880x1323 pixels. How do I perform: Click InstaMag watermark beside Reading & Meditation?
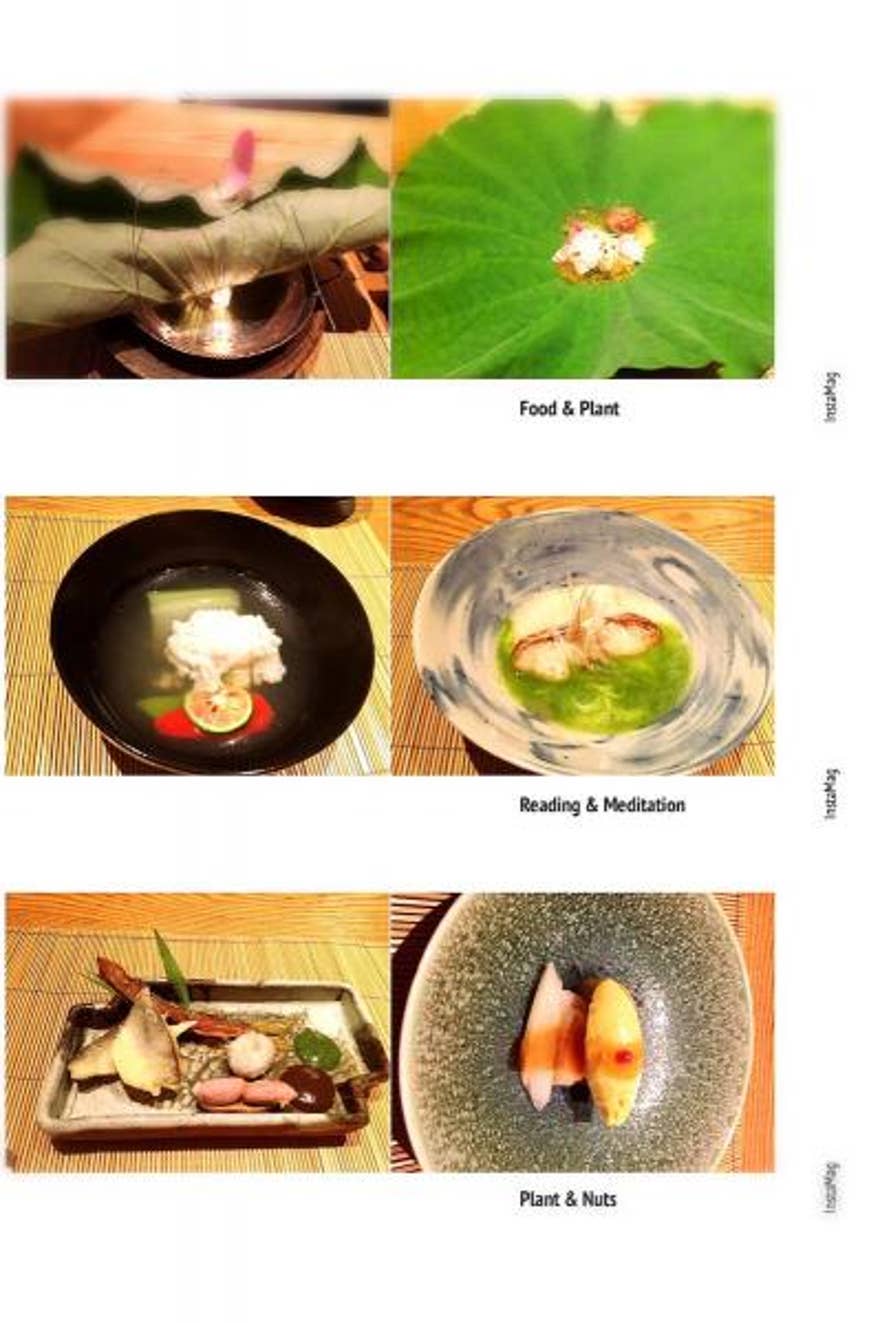coord(831,793)
